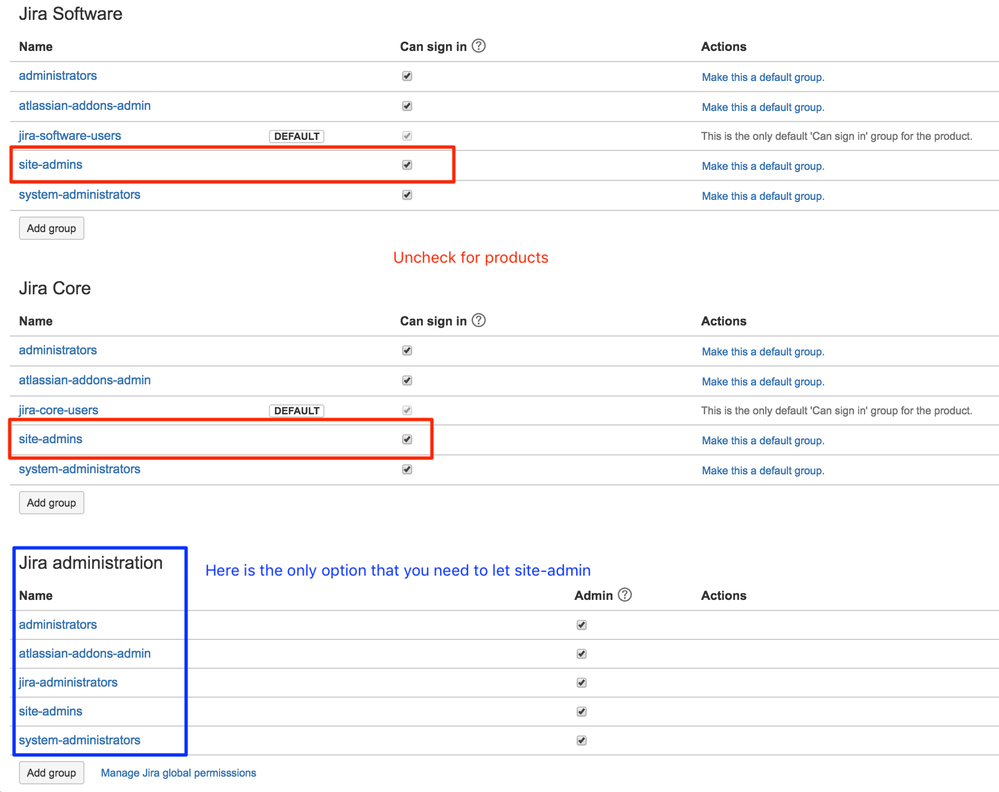
Task: Toggle atlassian-addons-admin sign-in in Jira Software
Action: 407,106
